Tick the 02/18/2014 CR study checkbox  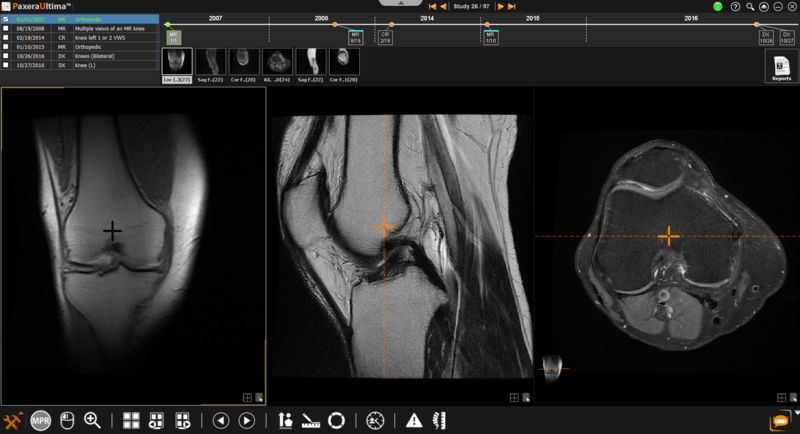[6, 37]
